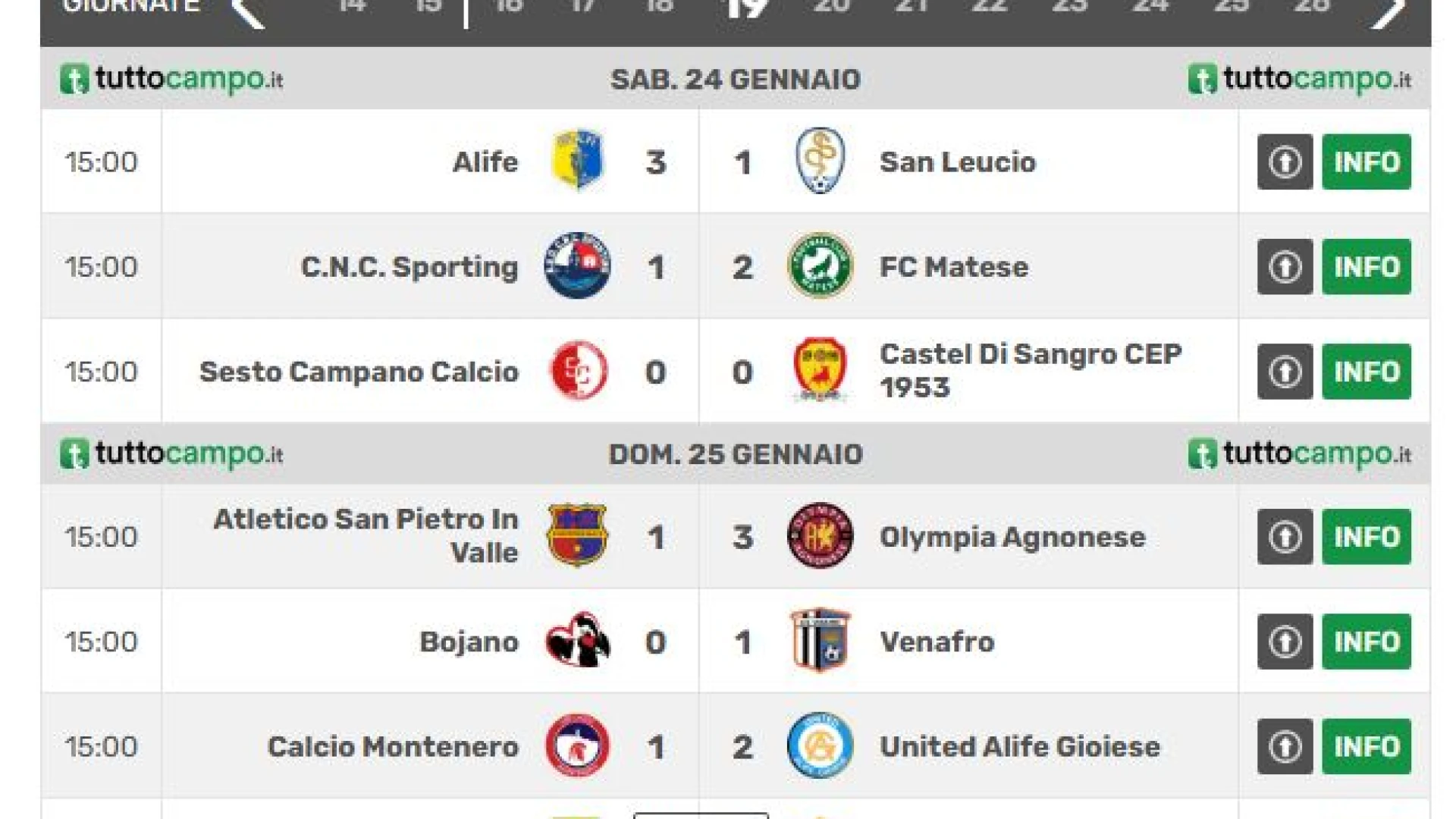Screen dimensions: 1456x819
Task: Click the FC Matese team crest
Action: coord(820,265)
